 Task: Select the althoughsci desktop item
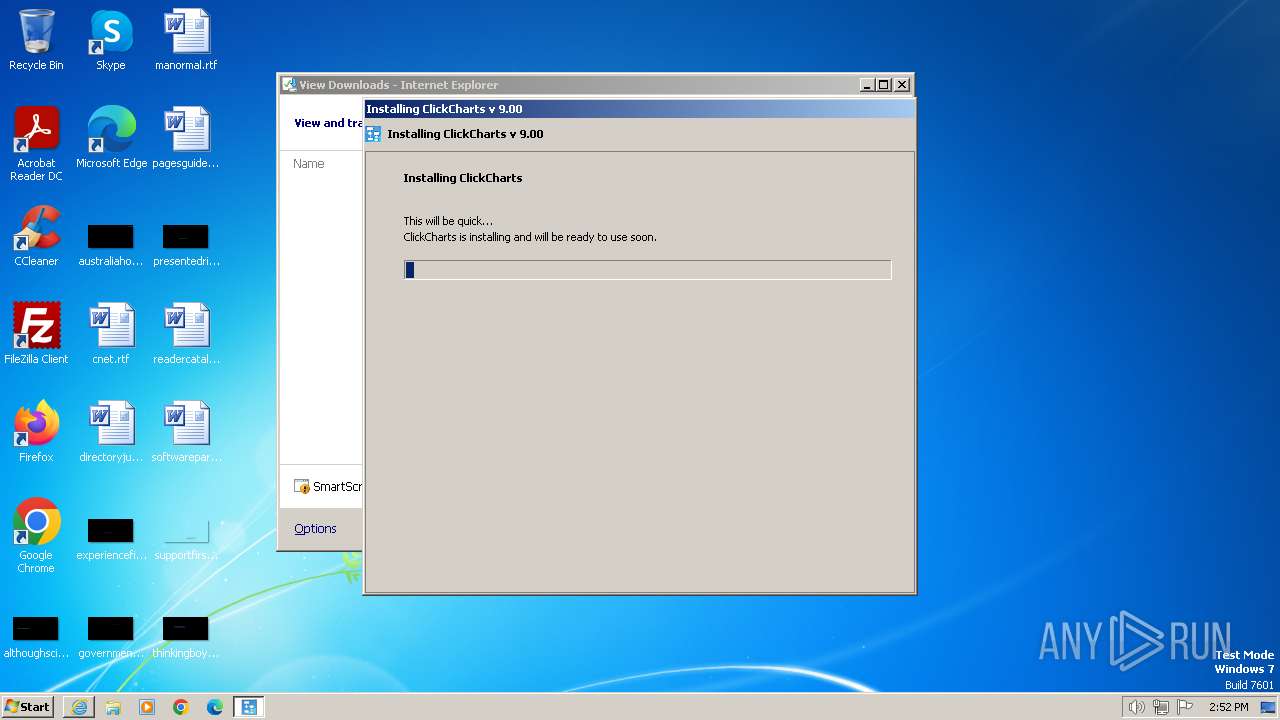[x=36, y=637]
